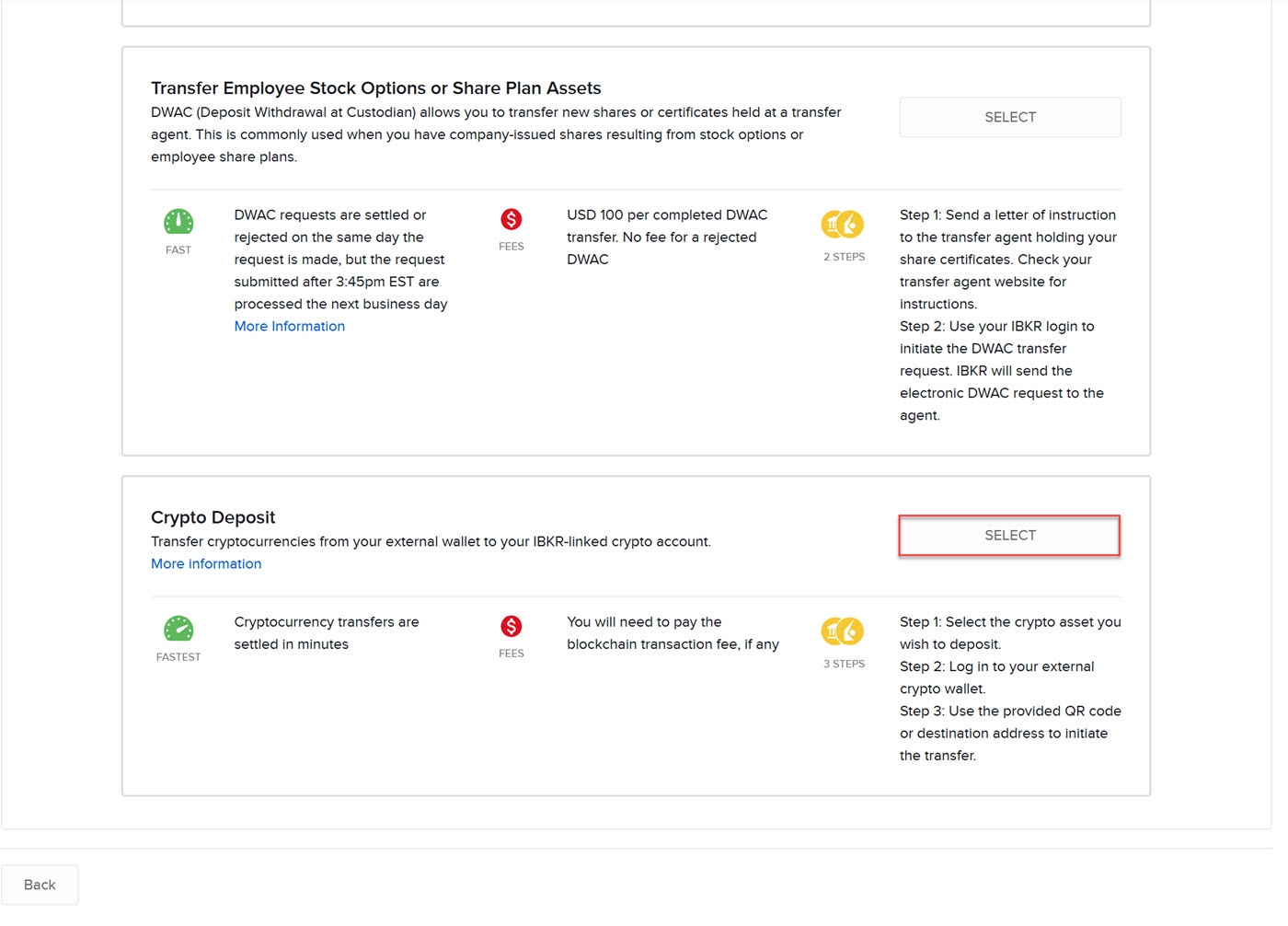
Task: Click the FASTEST text label
Action: [x=178, y=657]
